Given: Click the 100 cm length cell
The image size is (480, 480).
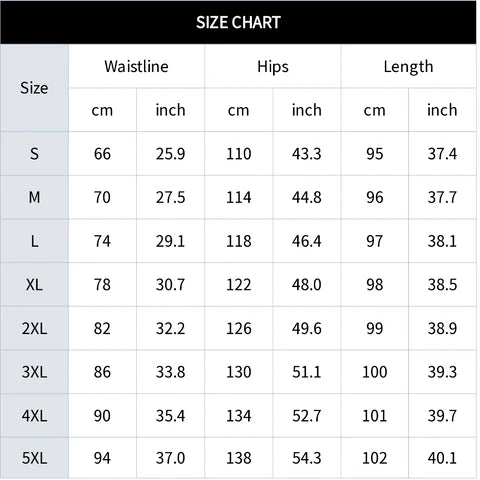Looking at the screenshot, I should [x=375, y=372].
